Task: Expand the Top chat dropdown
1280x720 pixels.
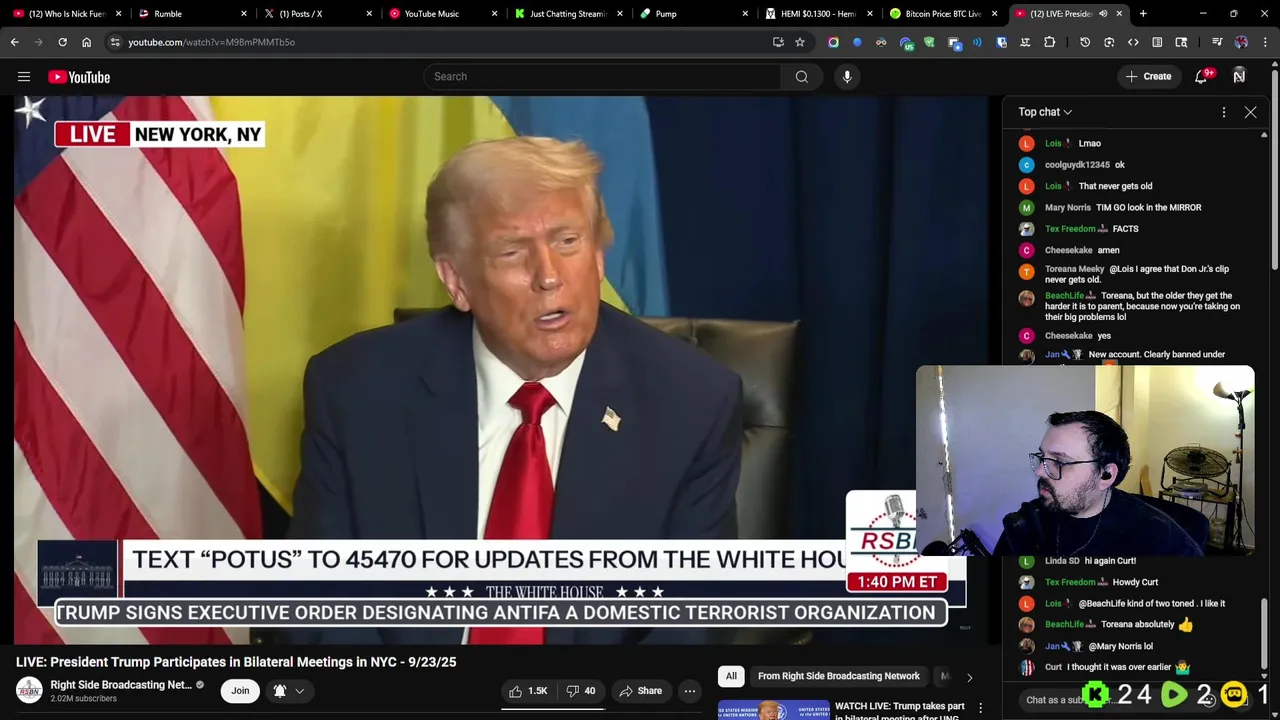Action: pyautogui.click(x=1045, y=112)
